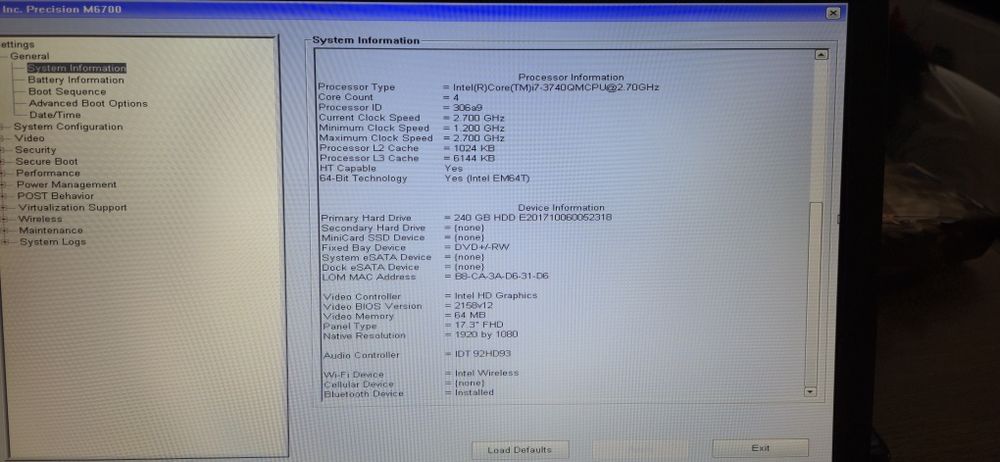Click the Device Information heading
The height and width of the screenshot is (462, 1000).
[561, 207]
